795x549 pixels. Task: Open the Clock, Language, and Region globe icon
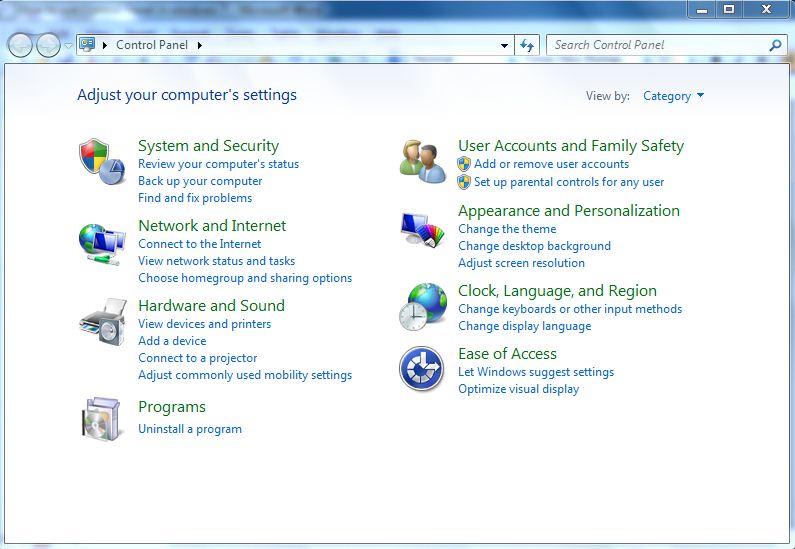coord(423,307)
